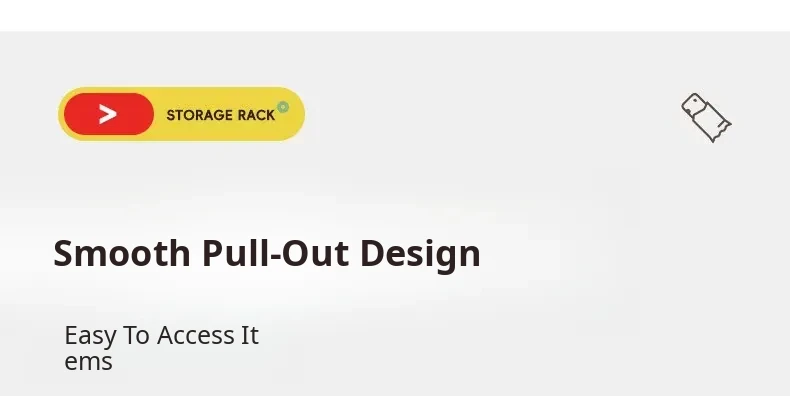This screenshot has height=396, width=790.
Task: Click the word 'RACK' on the yellow badge
Action: tap(256, 115)
